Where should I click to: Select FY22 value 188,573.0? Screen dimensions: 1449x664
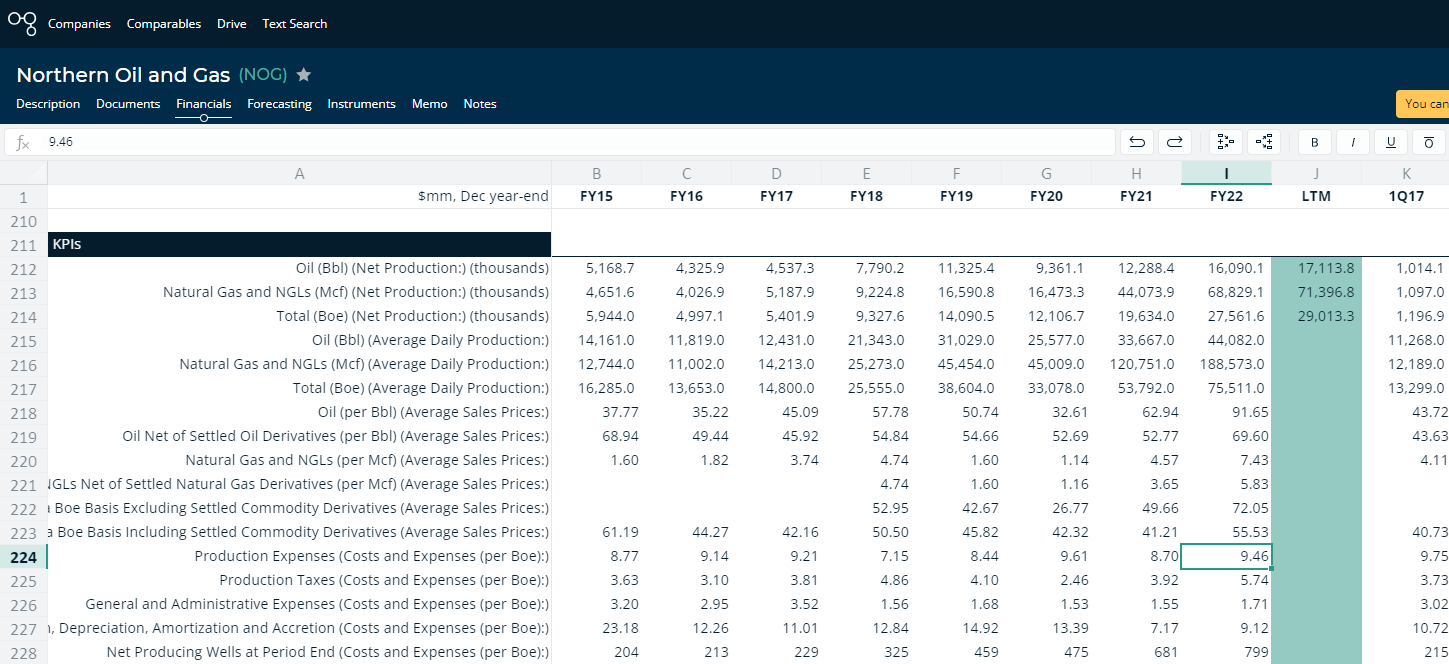1226,364
